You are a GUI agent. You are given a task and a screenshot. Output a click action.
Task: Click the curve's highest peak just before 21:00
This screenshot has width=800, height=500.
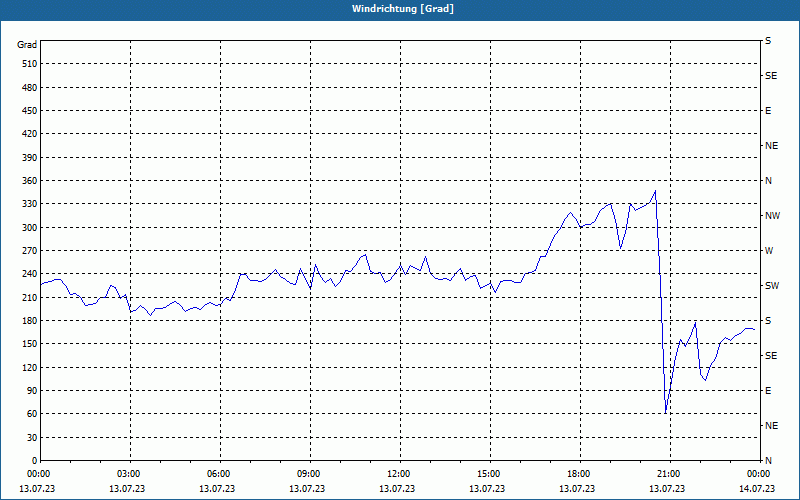[x=655, y=191]
